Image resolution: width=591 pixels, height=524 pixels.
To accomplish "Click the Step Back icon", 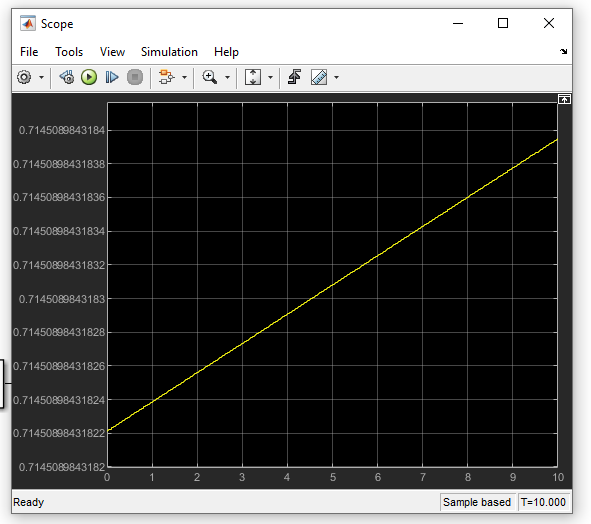I will [x=67, y=77].
